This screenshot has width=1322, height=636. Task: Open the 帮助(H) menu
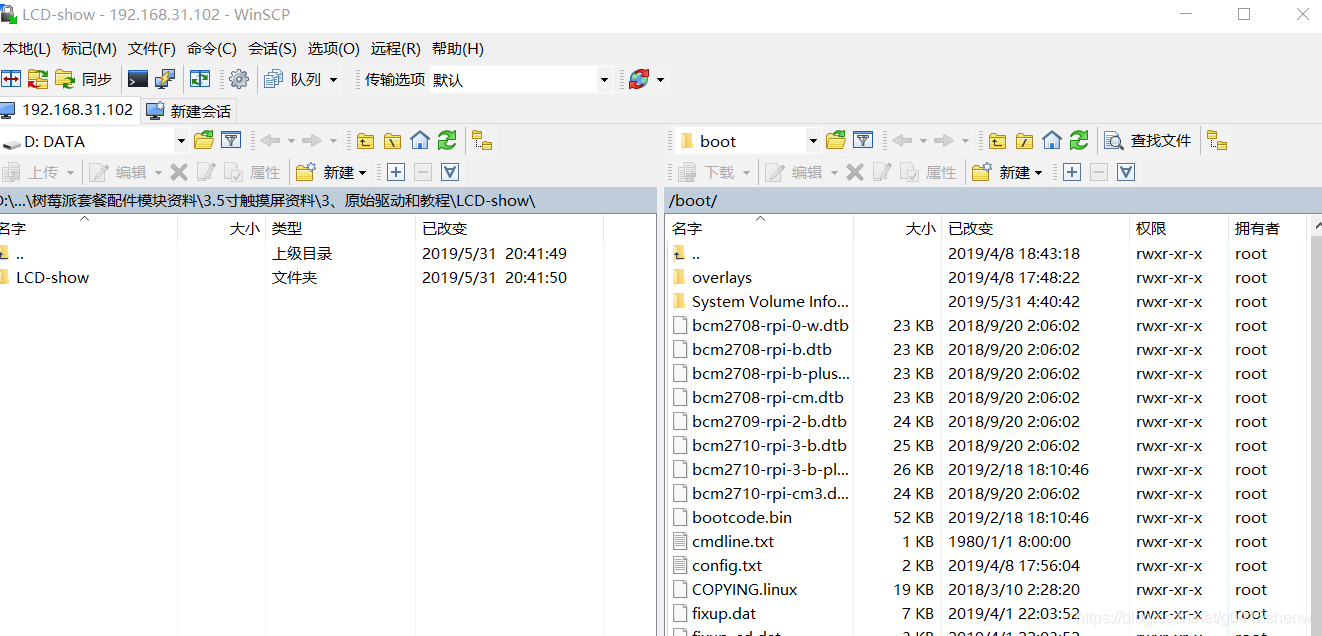point(458,48)
